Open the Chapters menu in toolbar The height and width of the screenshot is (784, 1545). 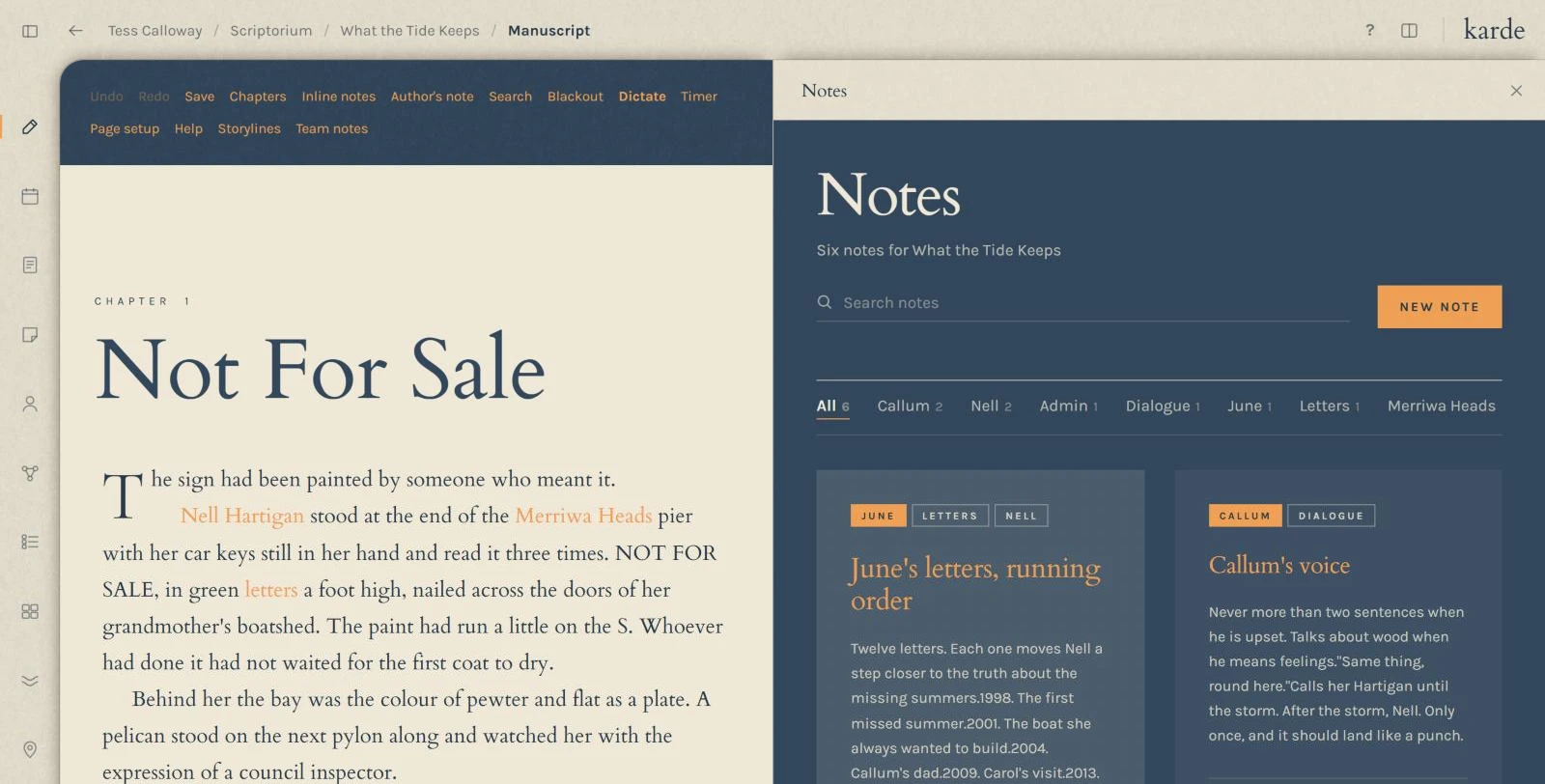(258, 97)
